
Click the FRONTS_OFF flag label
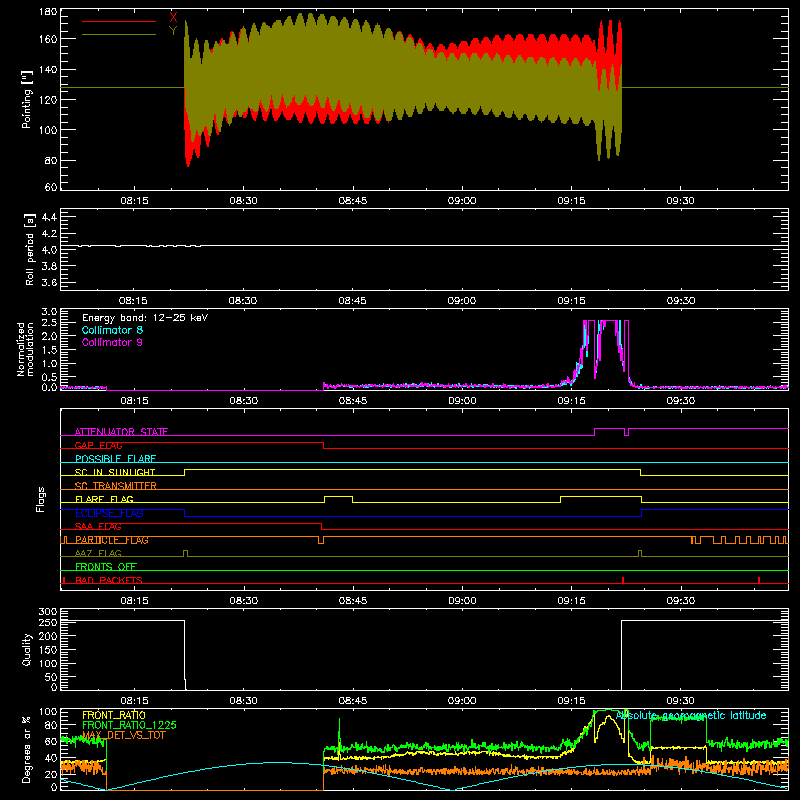click(106, 566)
